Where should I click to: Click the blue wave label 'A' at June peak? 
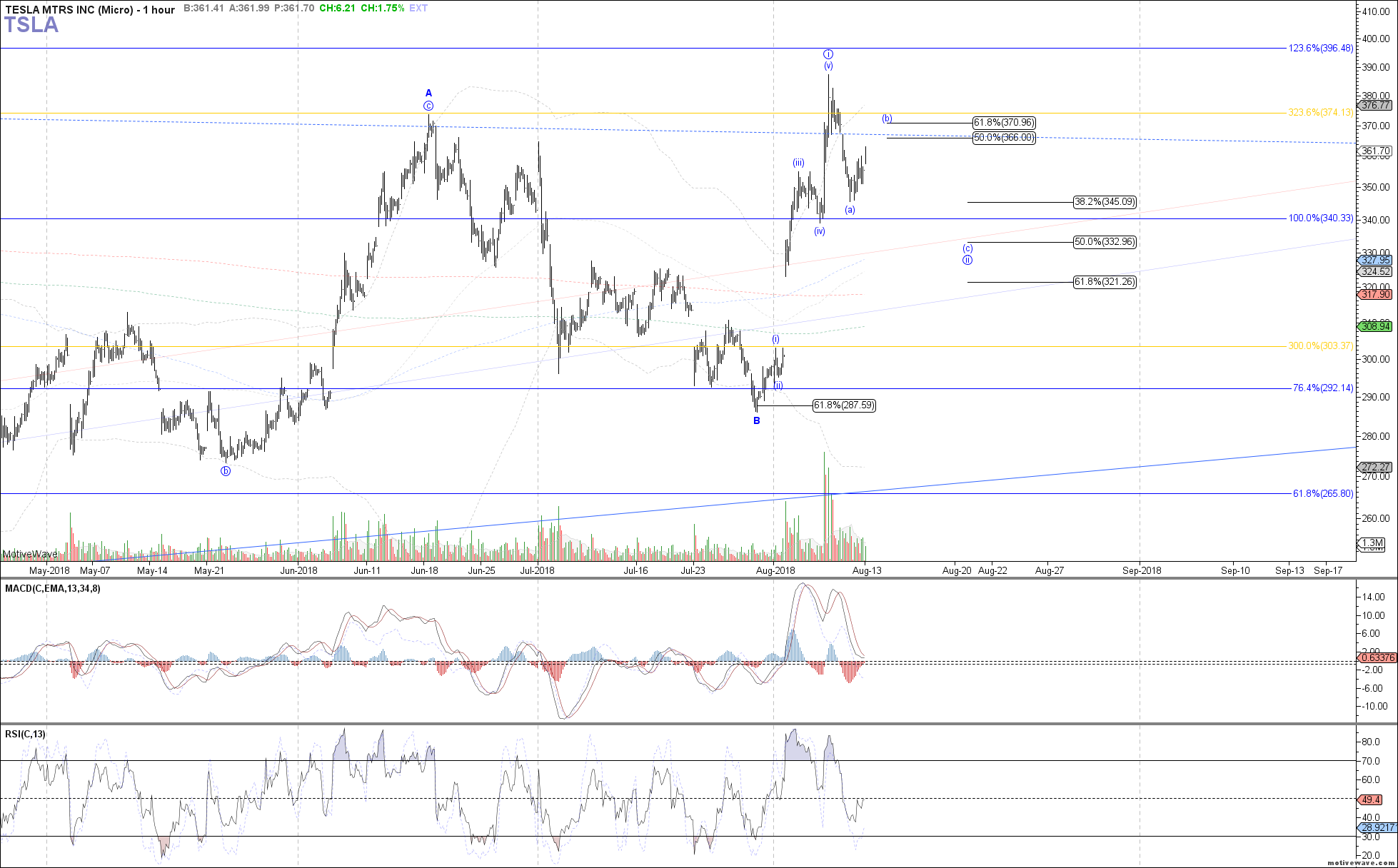coord(428,93)
